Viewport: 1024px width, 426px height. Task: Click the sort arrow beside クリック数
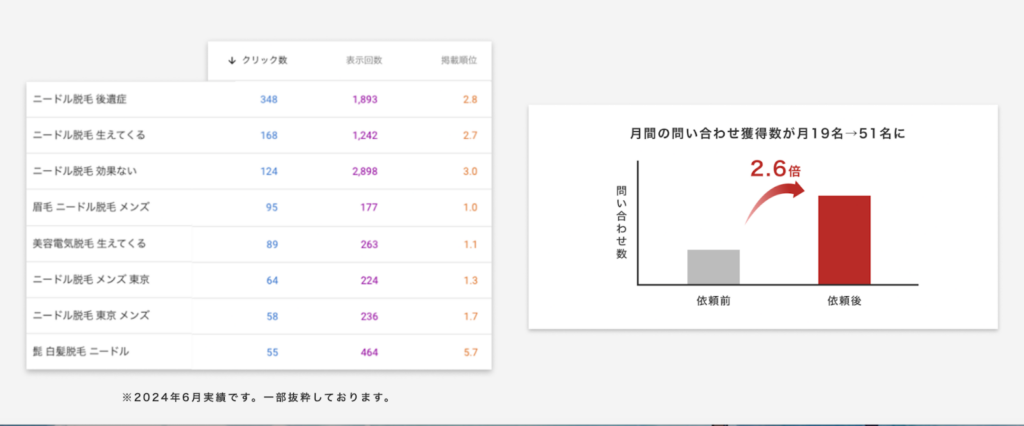coord(232,60)
